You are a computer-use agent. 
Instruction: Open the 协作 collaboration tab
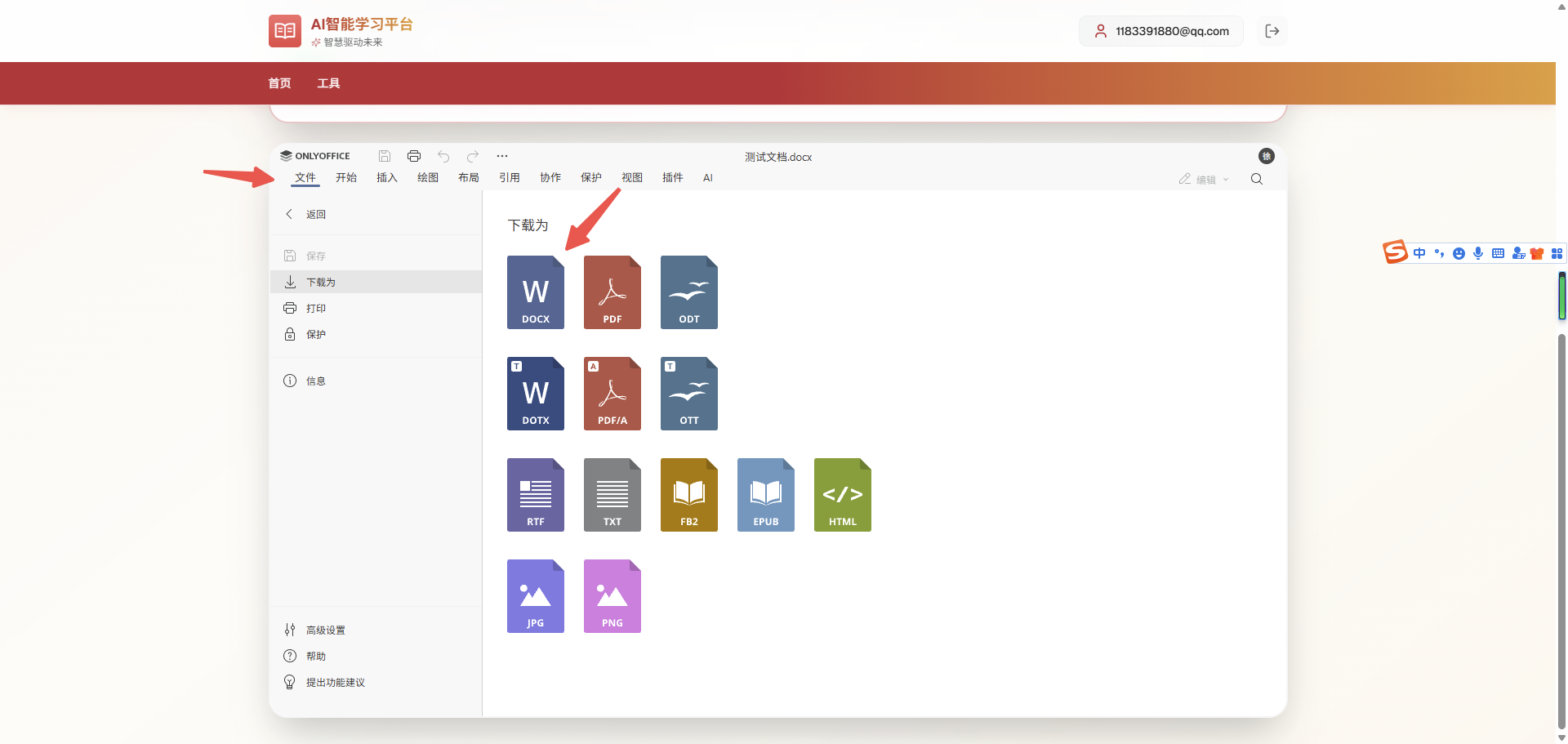550,178
